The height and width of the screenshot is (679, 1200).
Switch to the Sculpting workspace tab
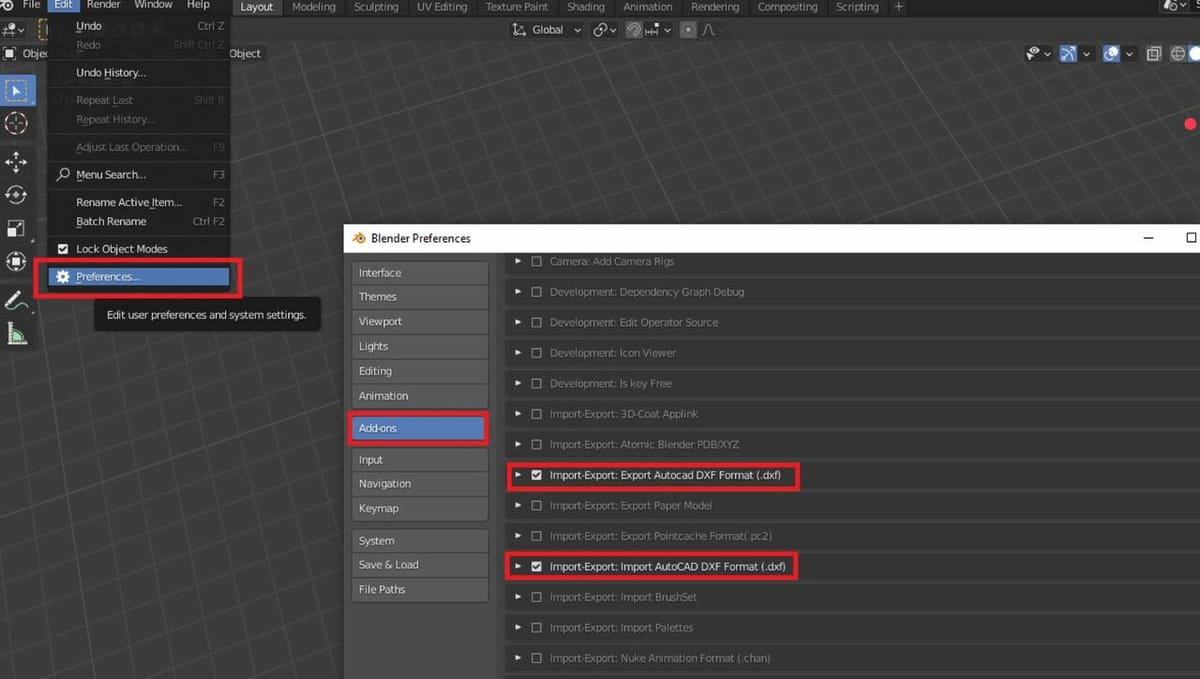376,7
